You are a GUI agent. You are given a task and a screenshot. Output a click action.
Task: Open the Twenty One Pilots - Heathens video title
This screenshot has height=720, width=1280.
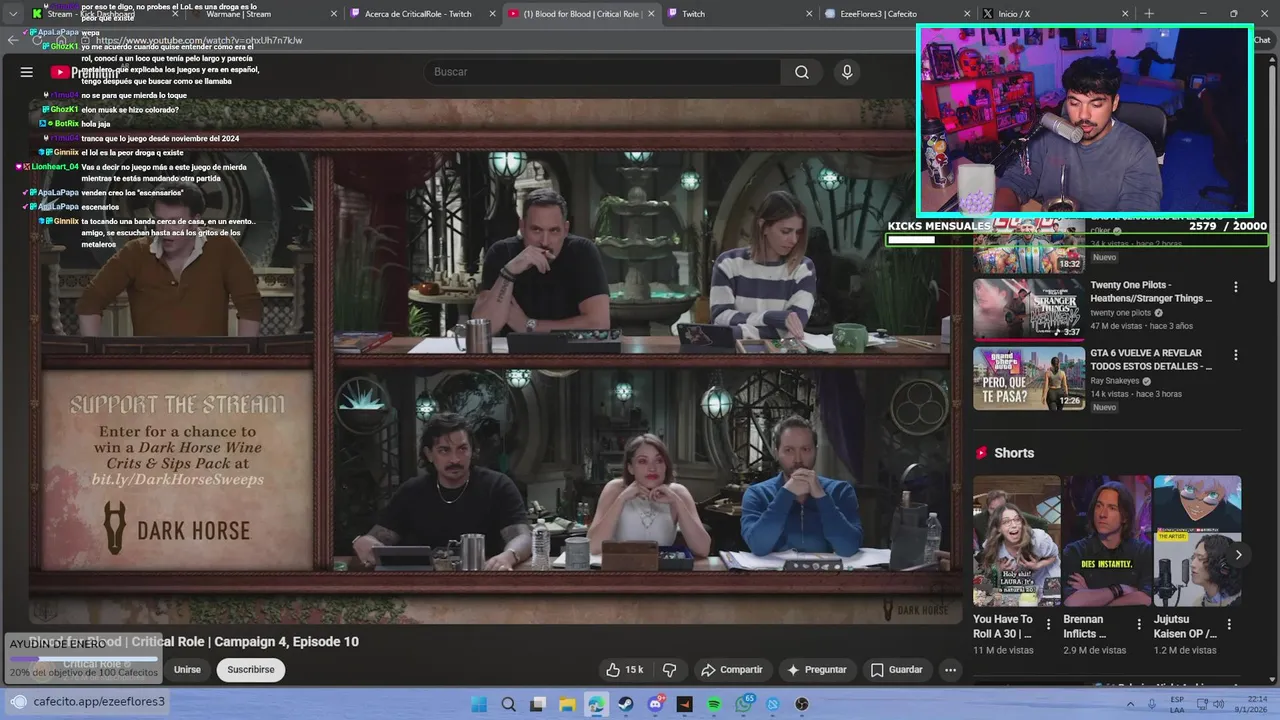(1151, 292)
